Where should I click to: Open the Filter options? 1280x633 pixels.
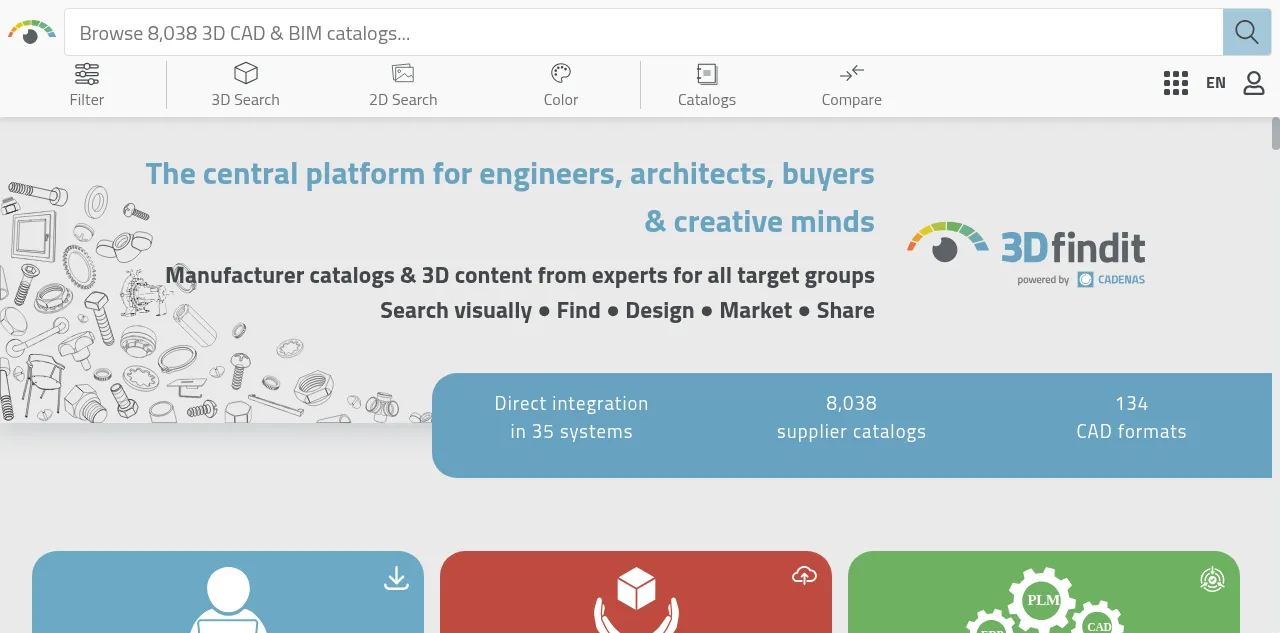coord(87,85)
